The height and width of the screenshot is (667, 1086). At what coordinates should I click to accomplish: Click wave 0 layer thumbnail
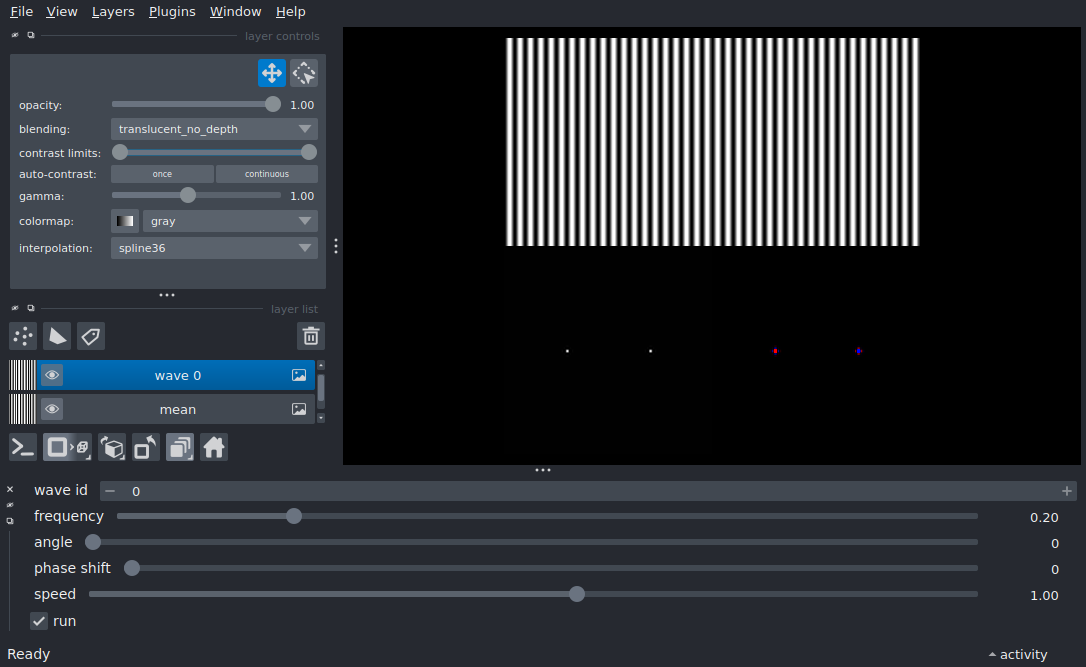click(22, 375)
